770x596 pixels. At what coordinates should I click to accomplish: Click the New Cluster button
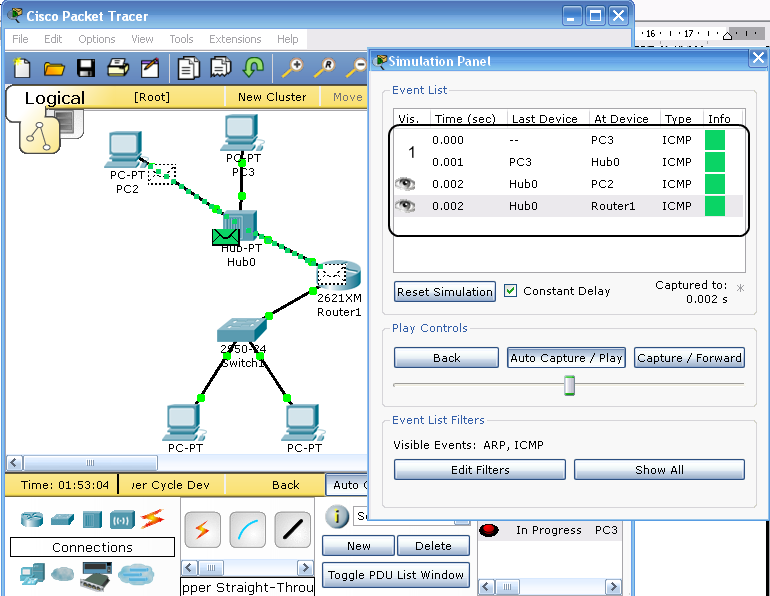[272, 97]
